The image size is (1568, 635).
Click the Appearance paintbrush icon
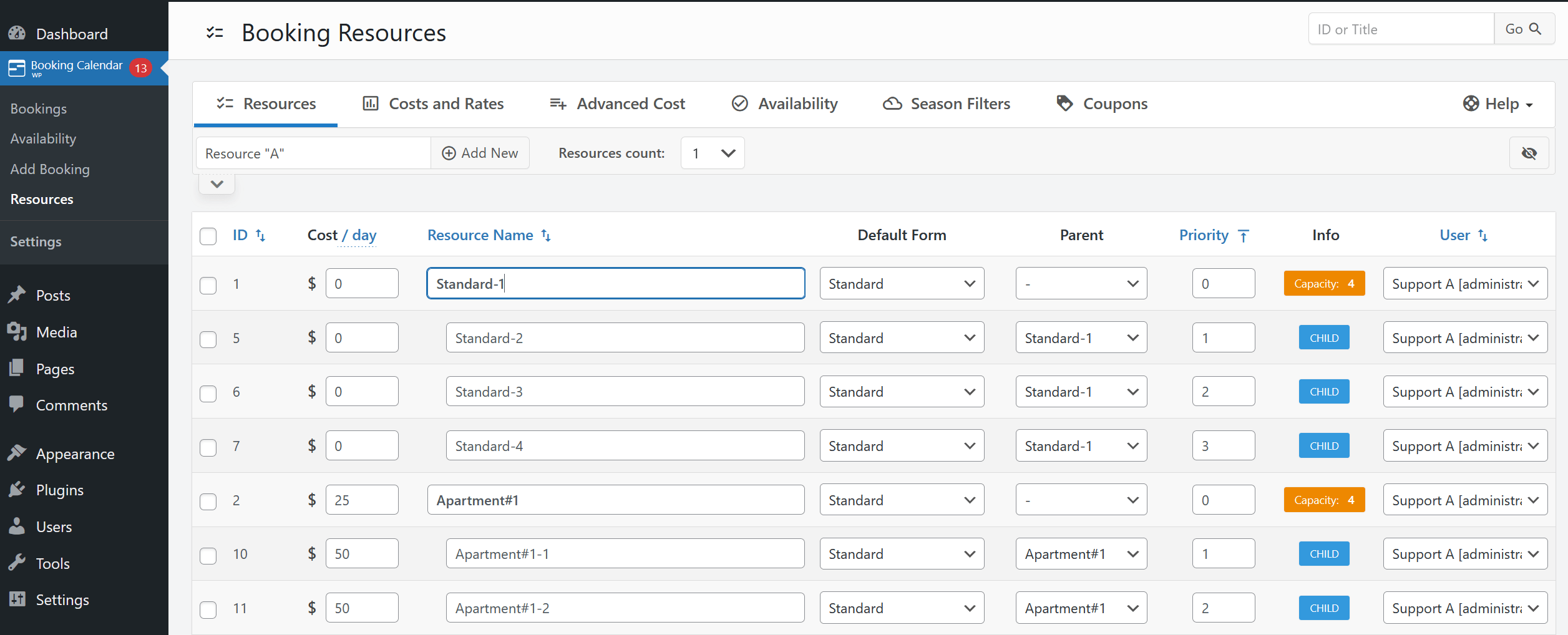tap(17, 453)
